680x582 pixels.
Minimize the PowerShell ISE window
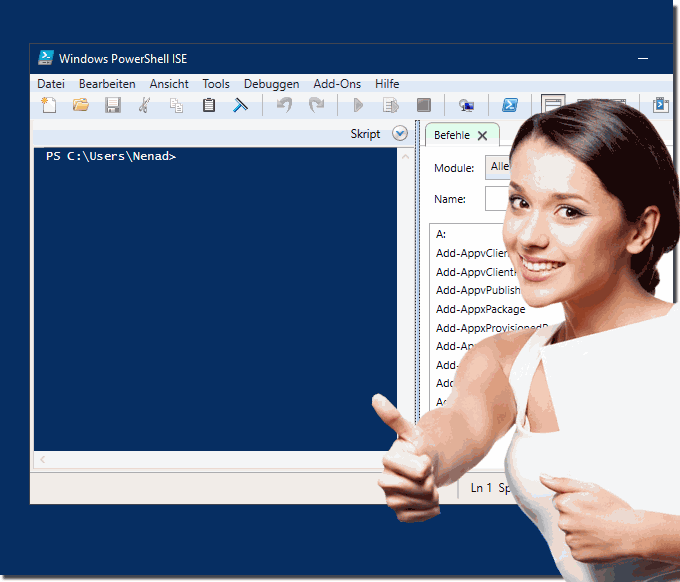pos(643,58)
